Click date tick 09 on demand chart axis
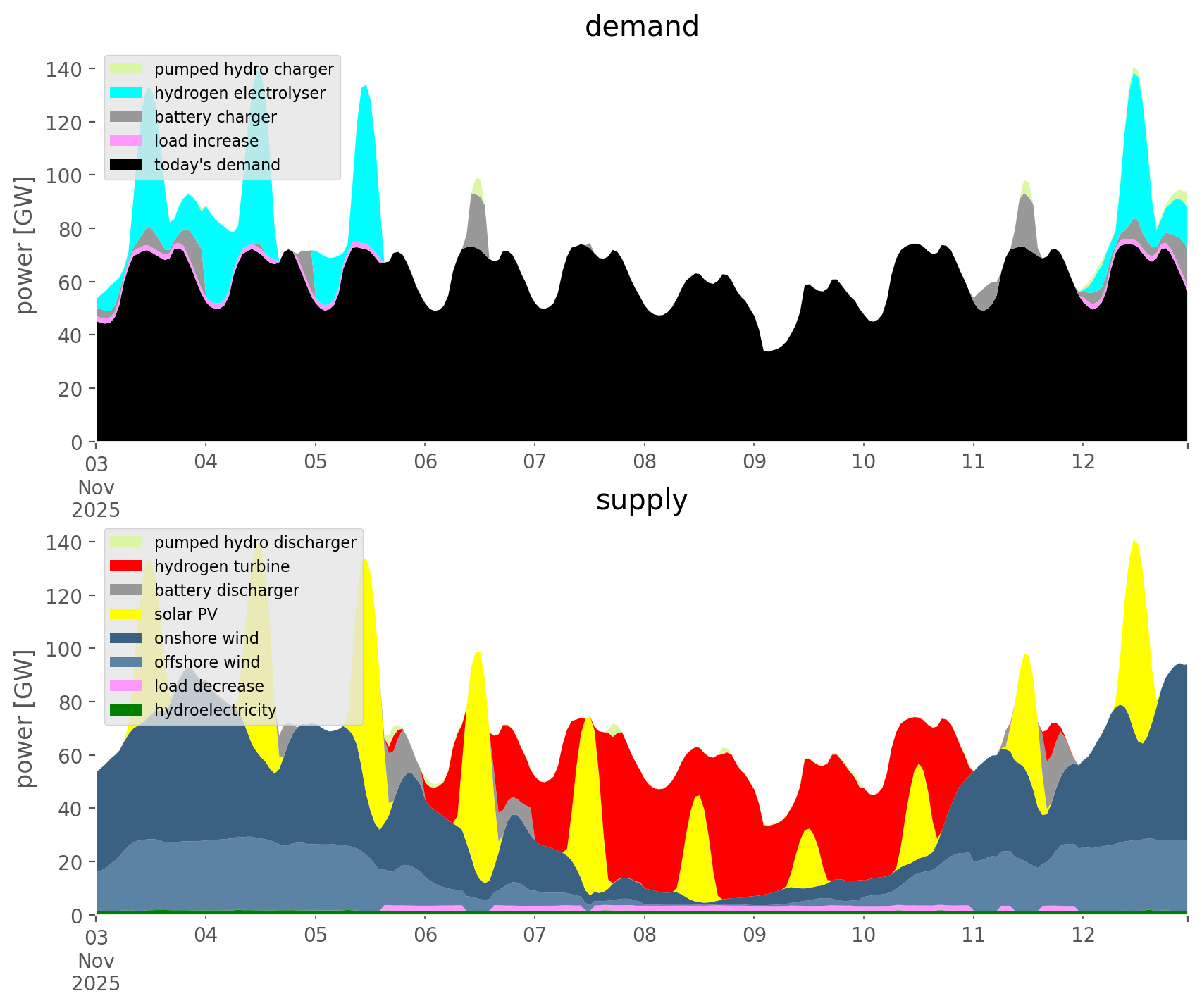Viewport: 1202px width, 1008px height. point(754,462)
